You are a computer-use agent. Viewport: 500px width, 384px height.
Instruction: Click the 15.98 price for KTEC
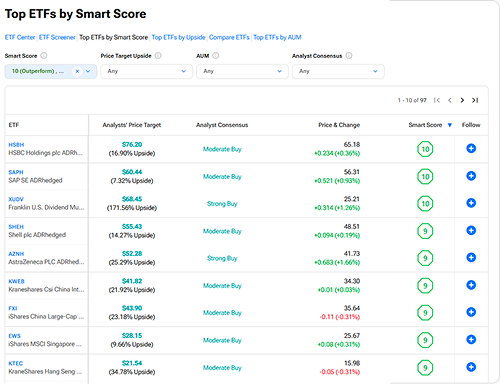tap(352, 363)
